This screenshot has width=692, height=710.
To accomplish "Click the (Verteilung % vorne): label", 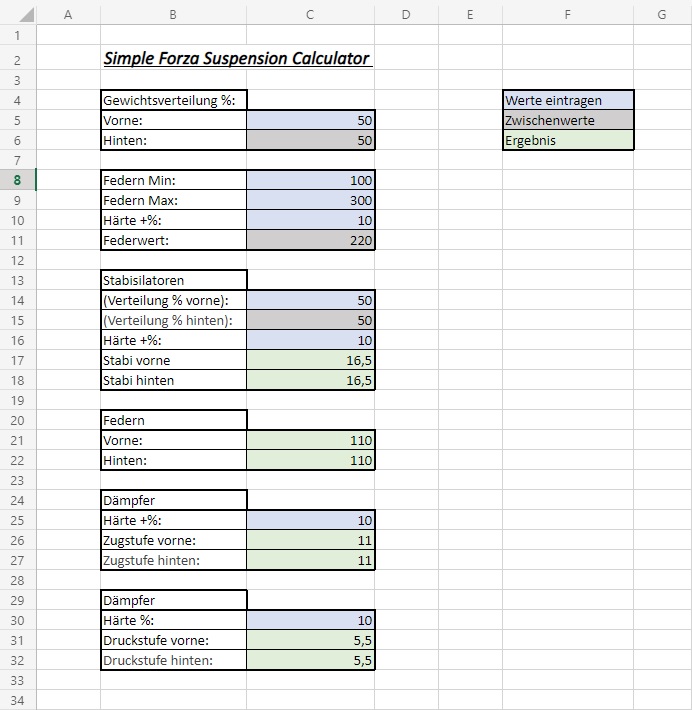I will pyautogui.click(x=166, y=300).
